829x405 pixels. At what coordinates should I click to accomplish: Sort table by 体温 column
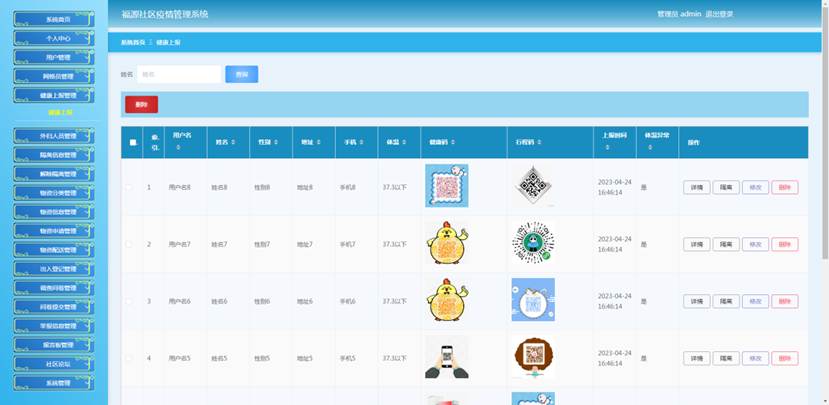coord(404,142)
